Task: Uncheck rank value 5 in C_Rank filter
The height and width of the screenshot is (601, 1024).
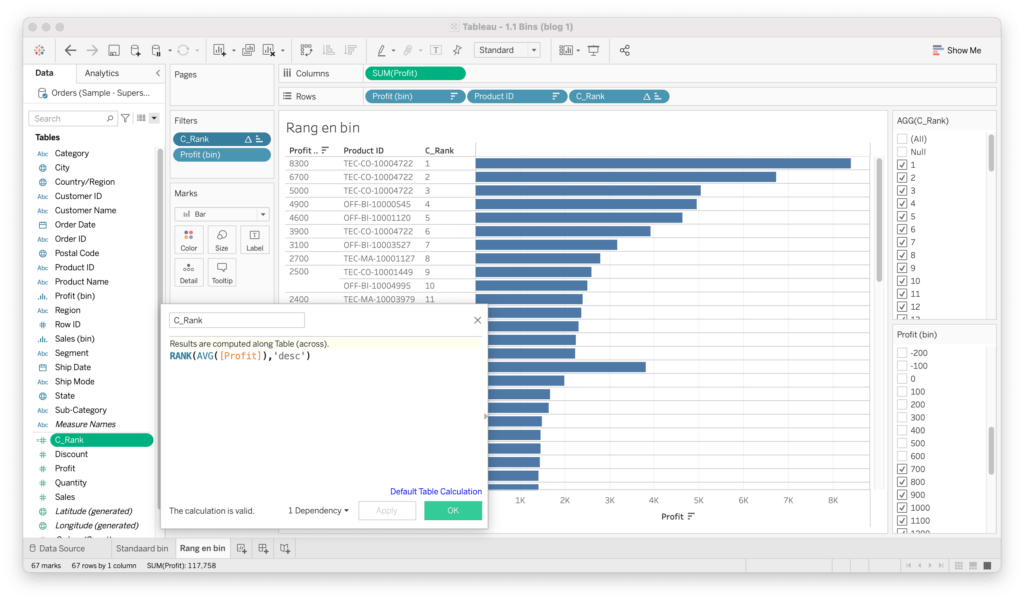Action: 902,216
